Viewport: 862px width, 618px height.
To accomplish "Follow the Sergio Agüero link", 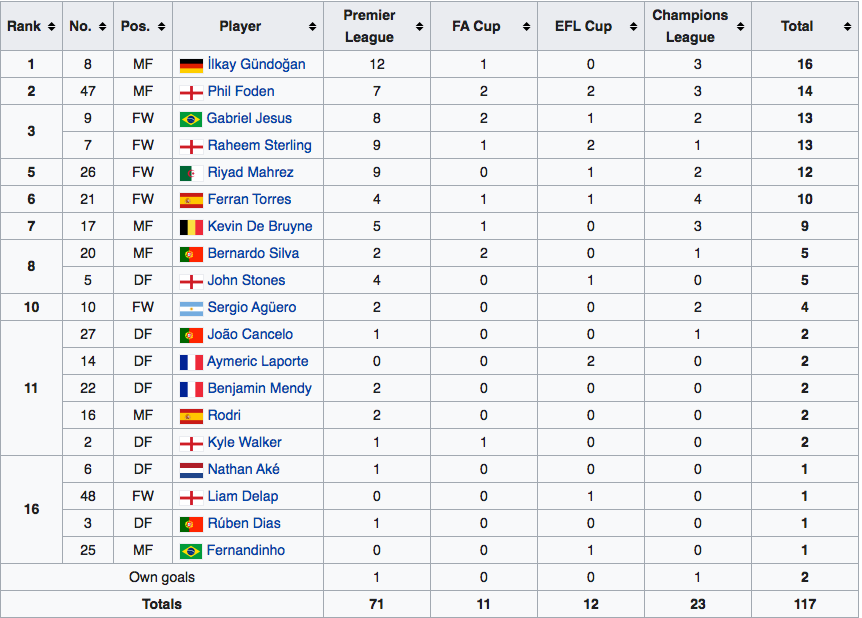I will (252, 307).
